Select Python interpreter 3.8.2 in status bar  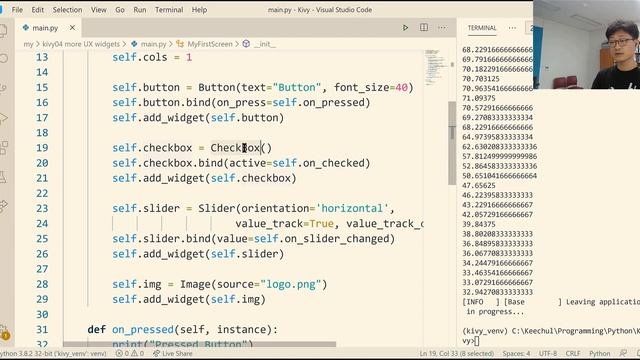pyautogui.click(x=53, y=353)
